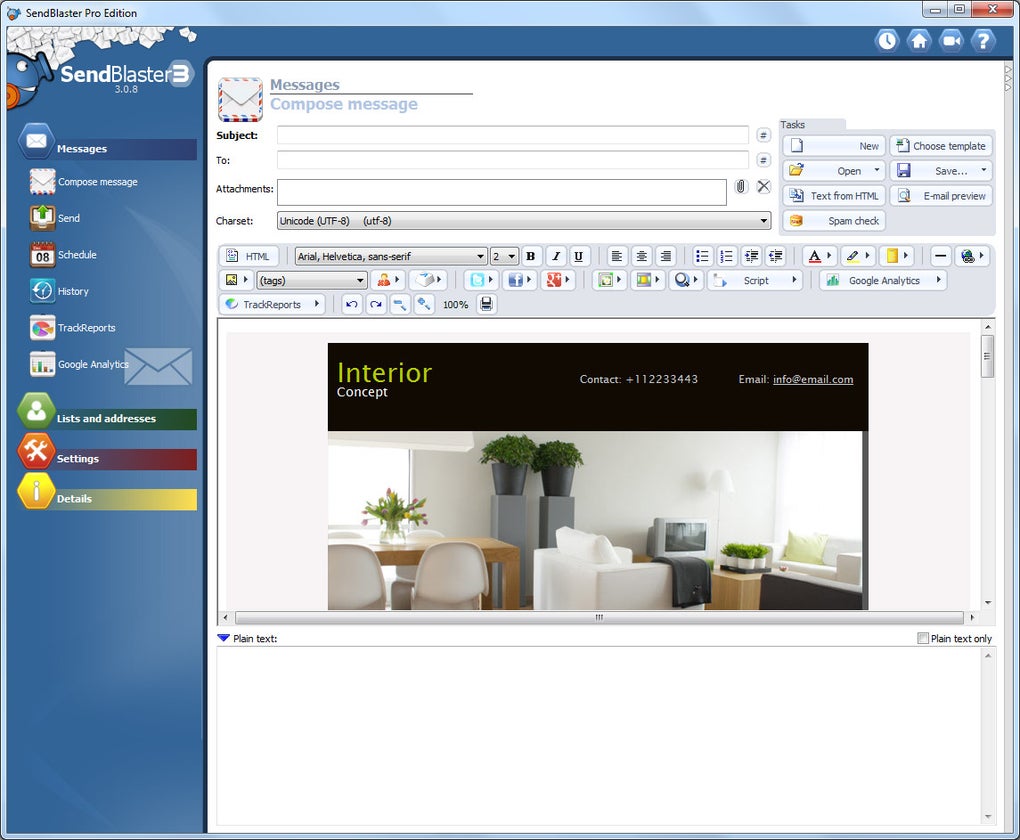This screenshot has height=840, width=1020.
Task: Open the Twitter share toolbar icon
Action: pyautogui.click(x=481, y=280)
